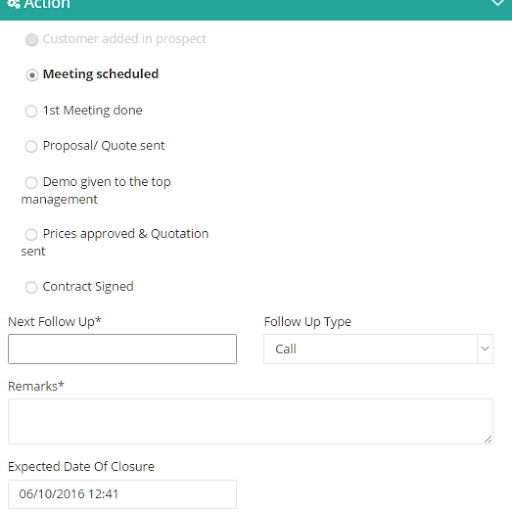Click the Next Follow Up label

(55, 322)
